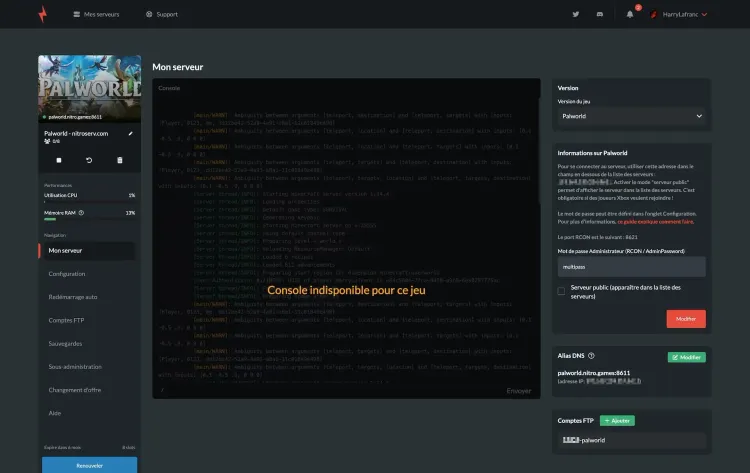
Task: Open the Support page
Action: [x=162, y=14]
